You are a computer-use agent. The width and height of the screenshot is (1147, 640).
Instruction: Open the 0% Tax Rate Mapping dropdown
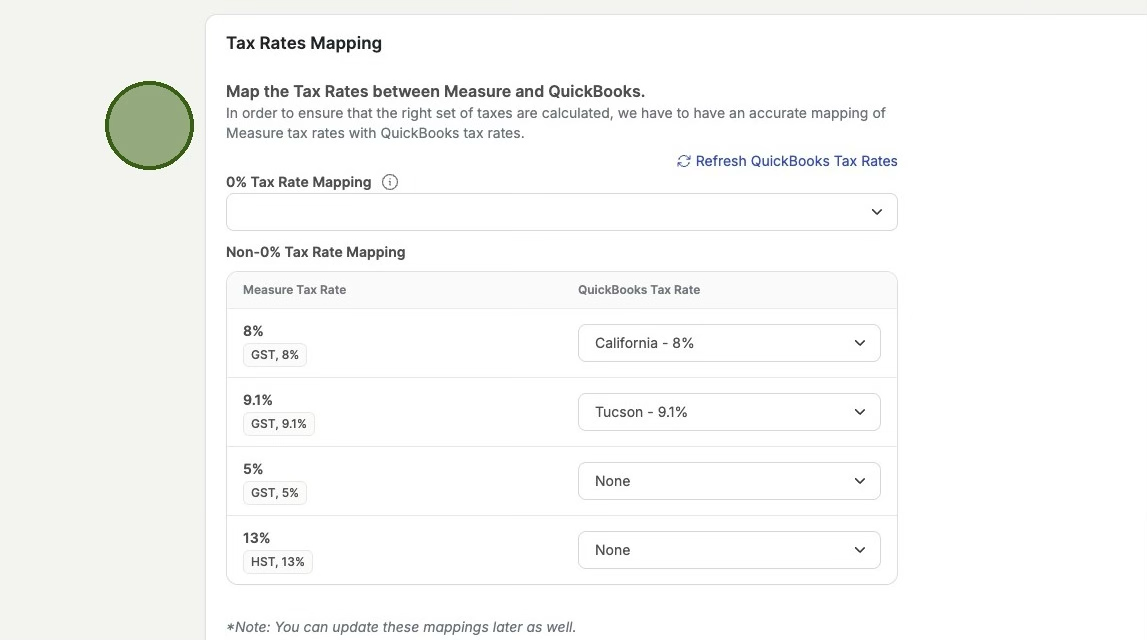click(x=561, y=212)
